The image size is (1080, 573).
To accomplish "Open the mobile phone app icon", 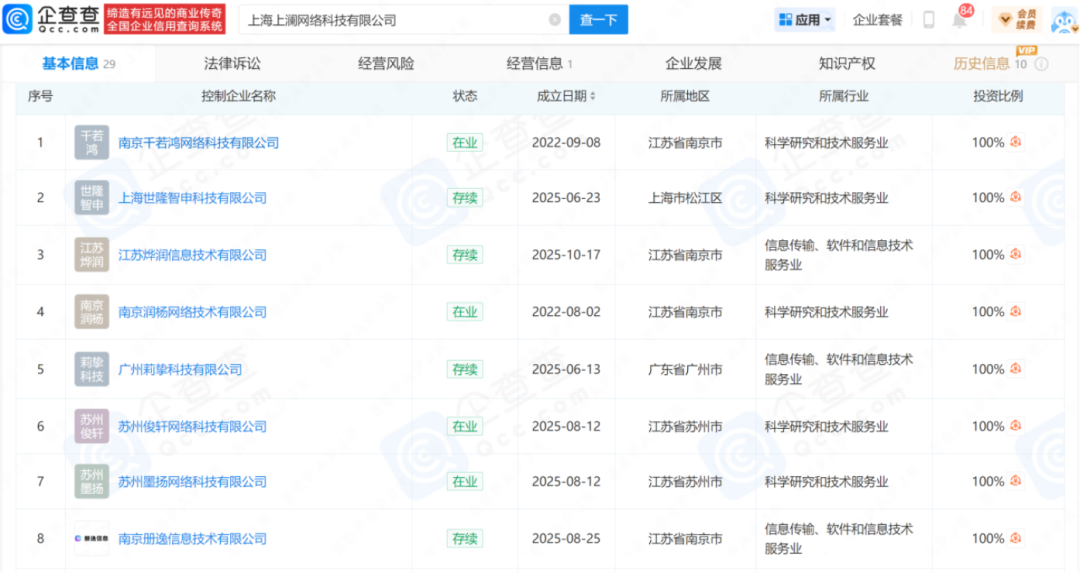I will (928, 20).
